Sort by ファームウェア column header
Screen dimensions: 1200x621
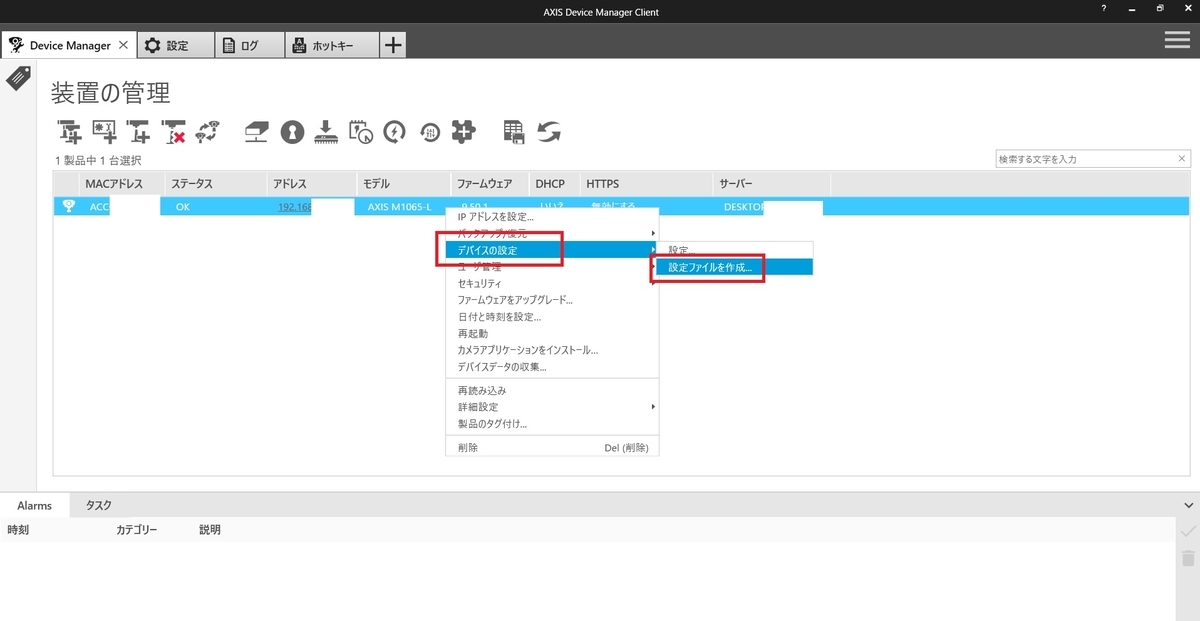[x=489, y=184]
